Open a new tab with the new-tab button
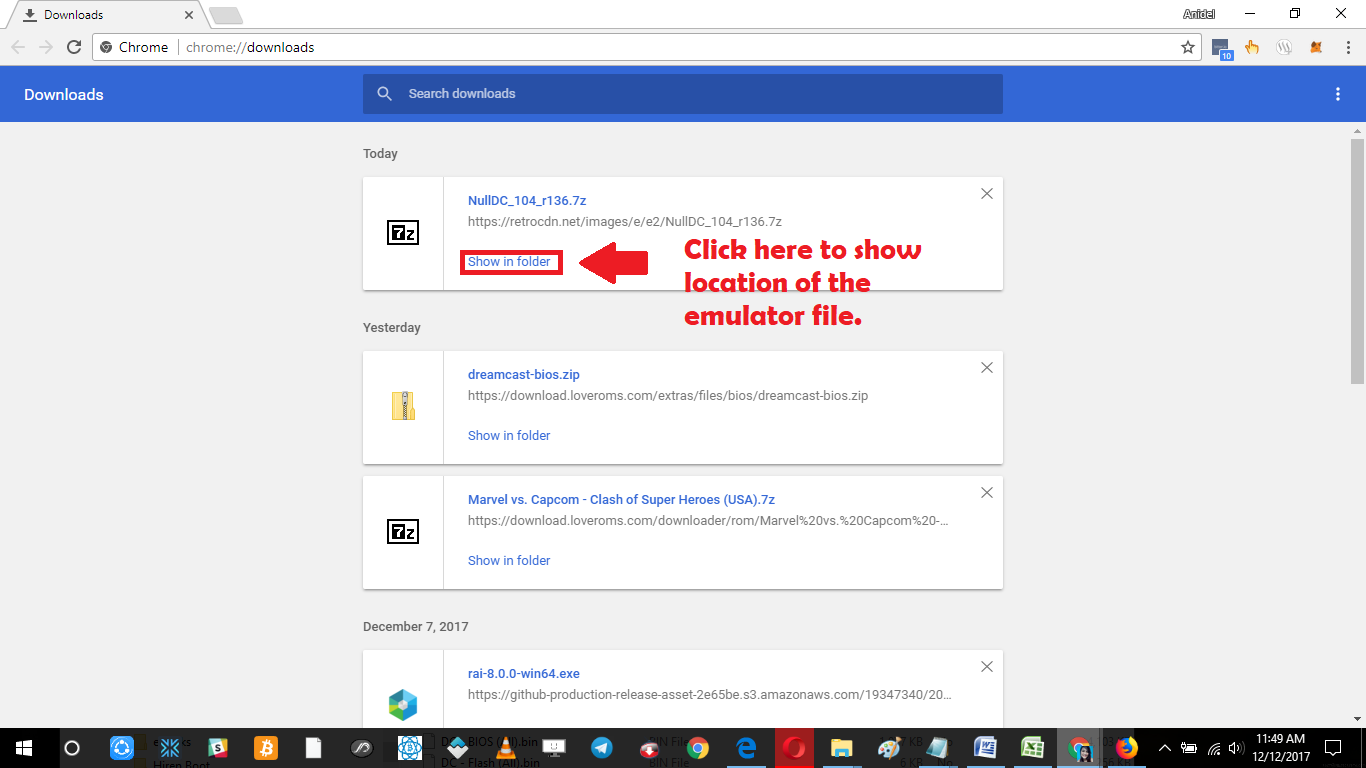The width and height of the screenshot is (1366, 768). point(226,16)
